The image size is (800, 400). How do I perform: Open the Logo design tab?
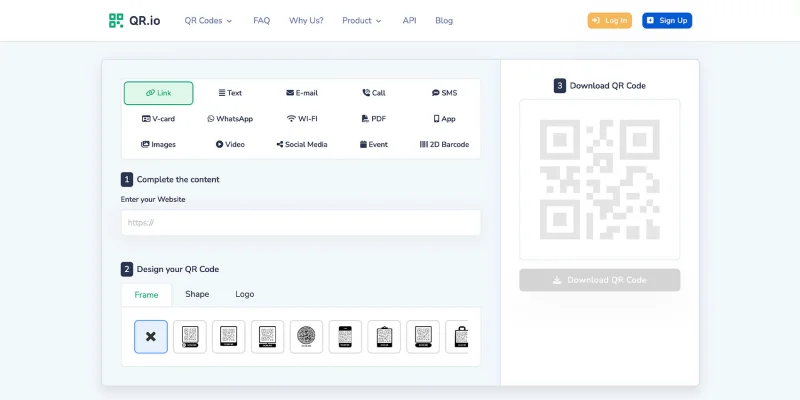pos(245,295)
